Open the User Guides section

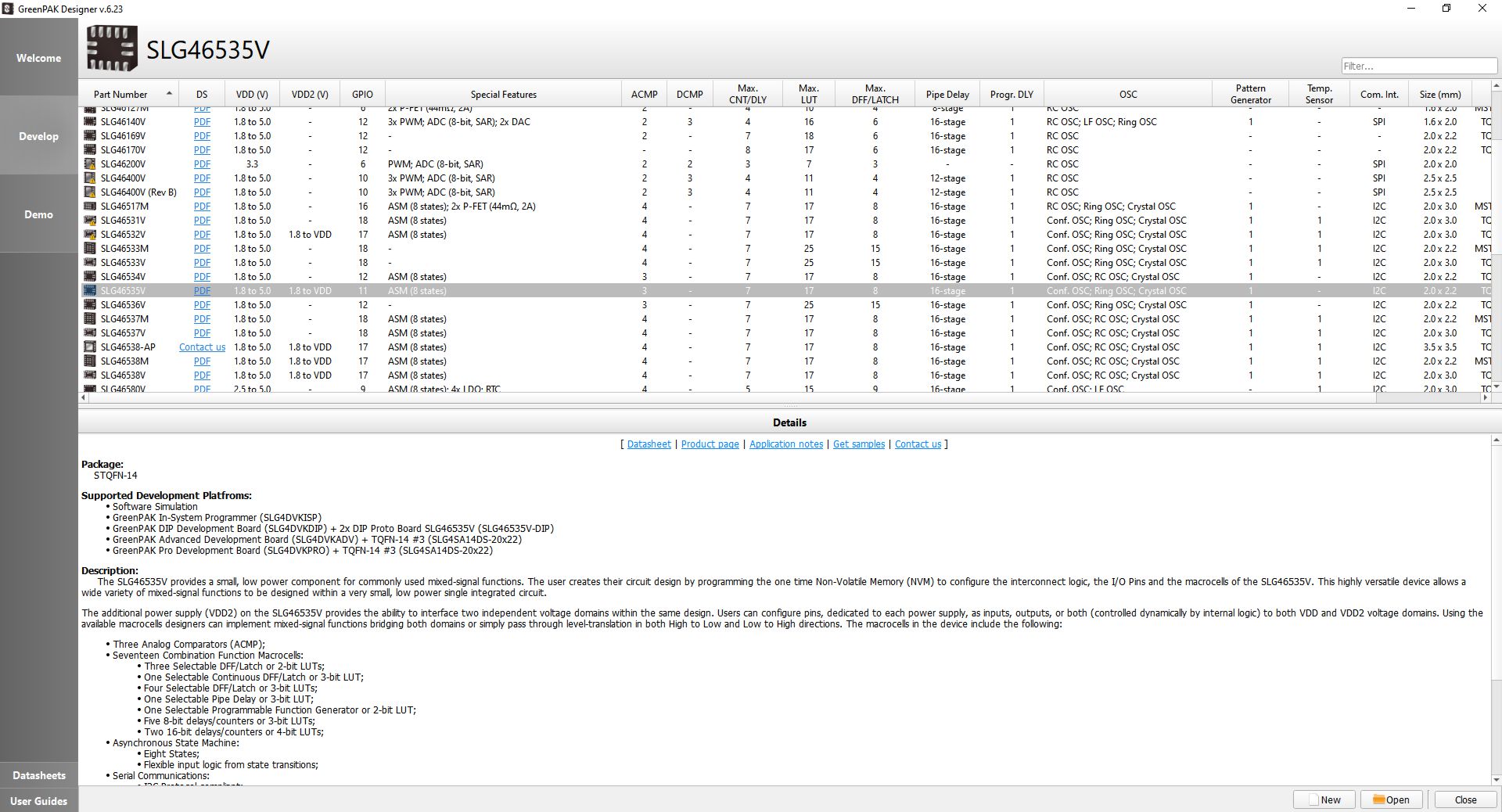tap(38, 801)
